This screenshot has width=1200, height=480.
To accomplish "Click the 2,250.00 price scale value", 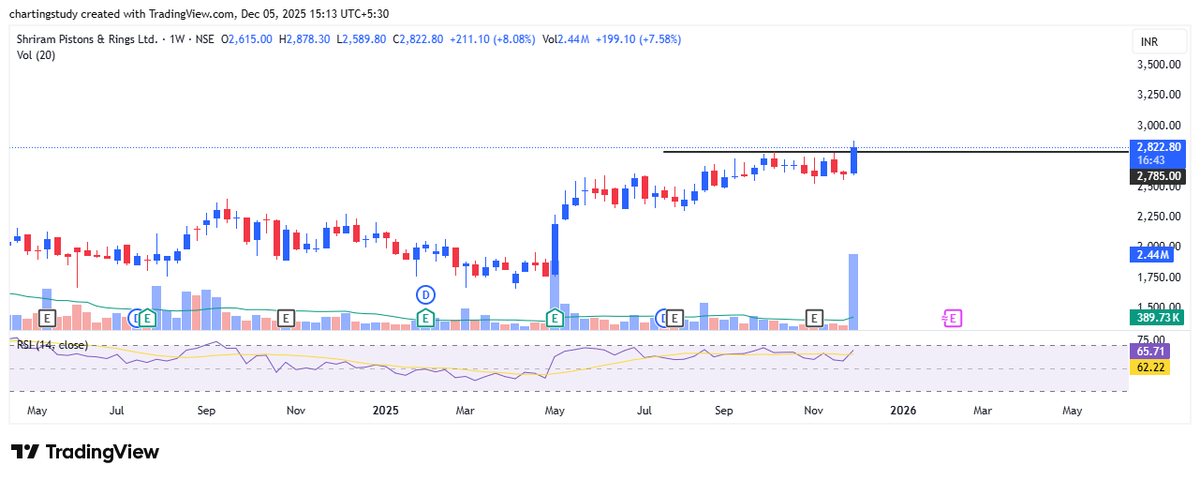I will point(1160,216).
